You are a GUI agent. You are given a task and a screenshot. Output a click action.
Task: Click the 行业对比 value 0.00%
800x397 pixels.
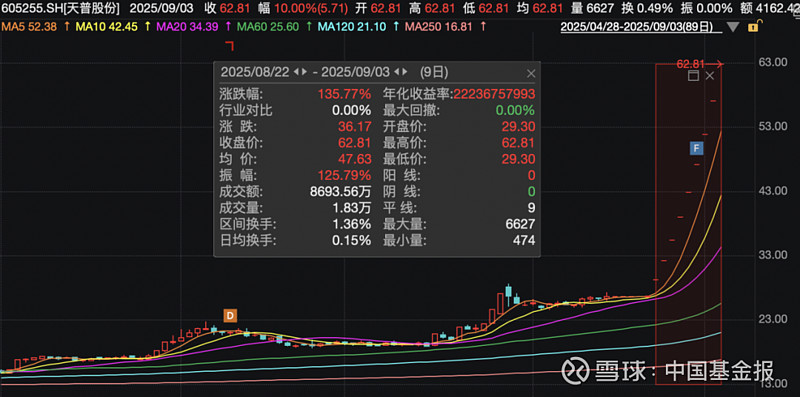(x=352, y=111)
